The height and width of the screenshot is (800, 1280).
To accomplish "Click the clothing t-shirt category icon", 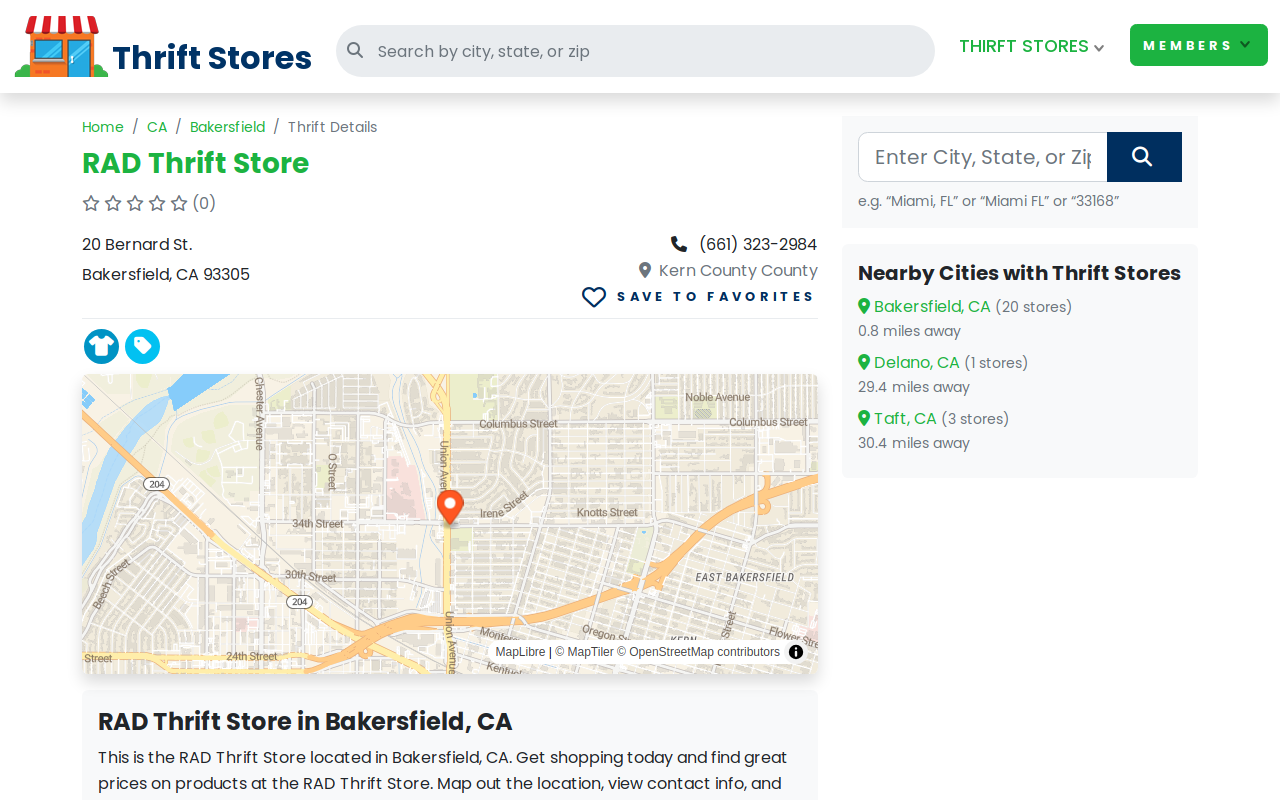I will click(x=101, y=346).
